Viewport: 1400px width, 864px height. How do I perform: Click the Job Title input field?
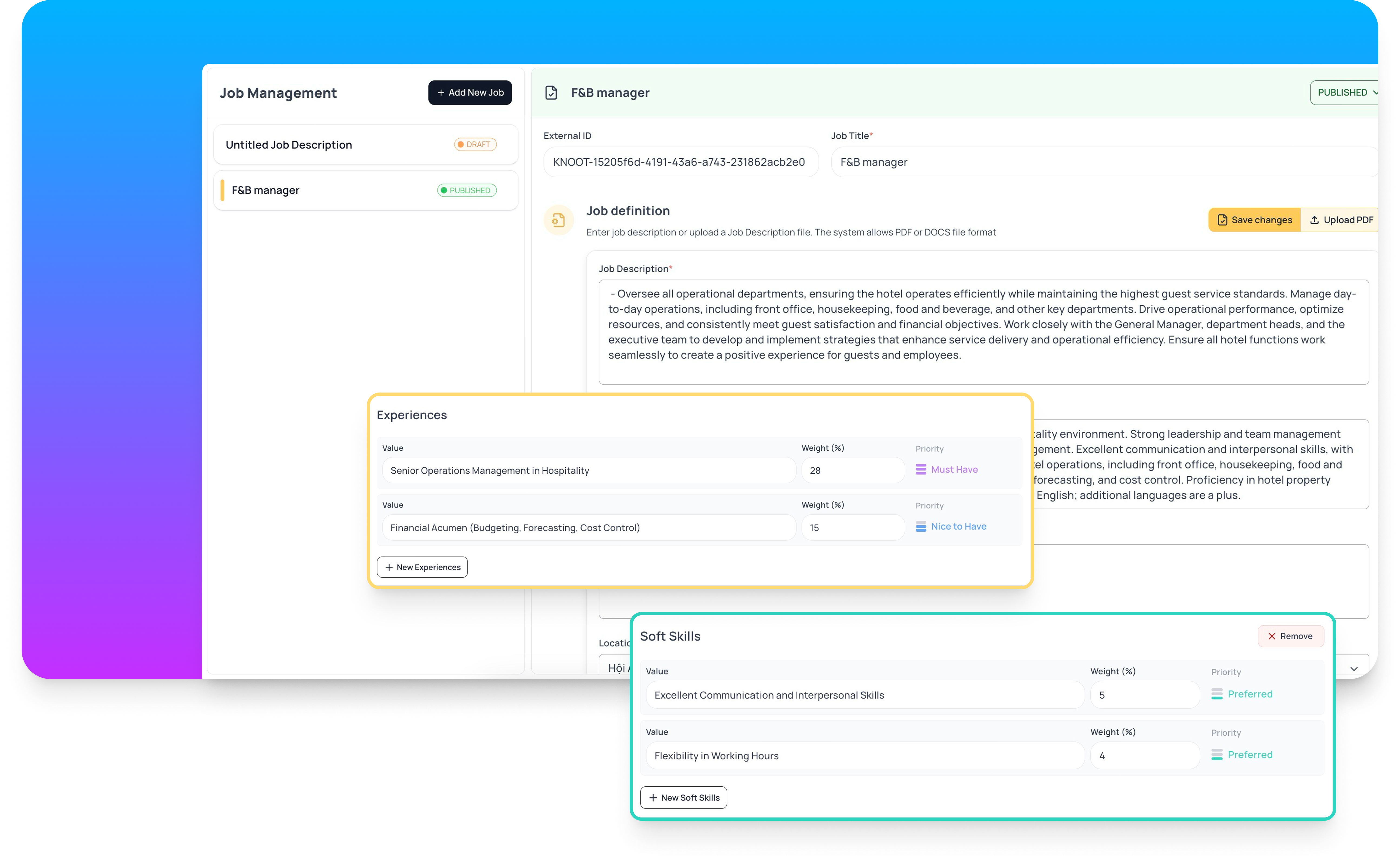(x=1103, y=162)
